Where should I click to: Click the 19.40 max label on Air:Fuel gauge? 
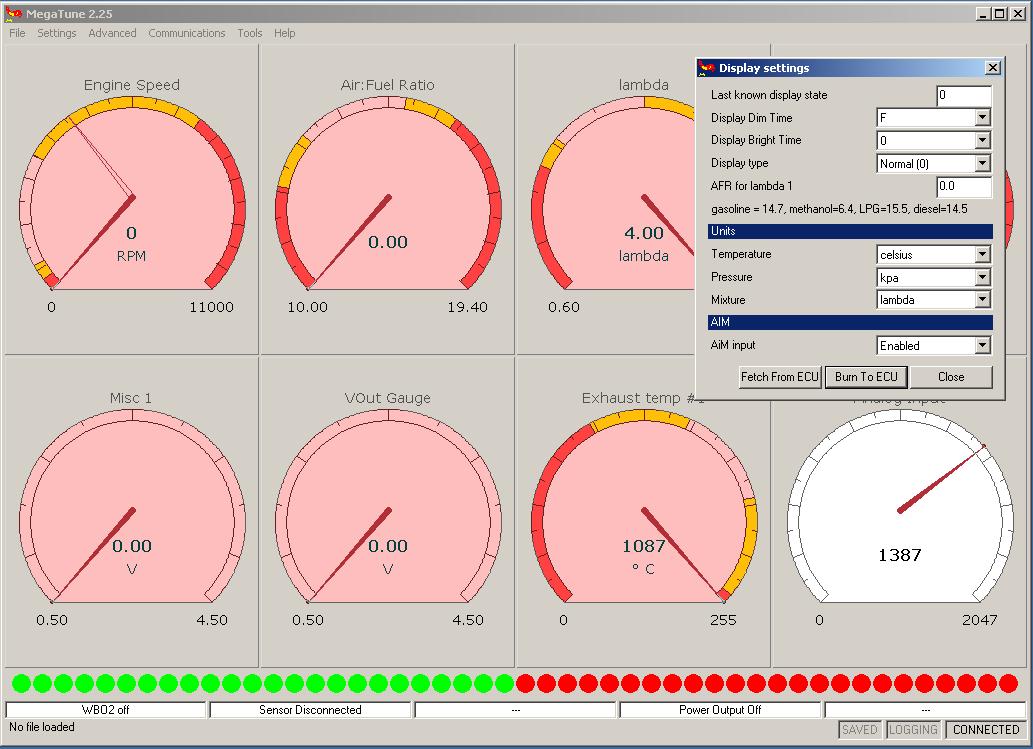click(x=467, y=307)
